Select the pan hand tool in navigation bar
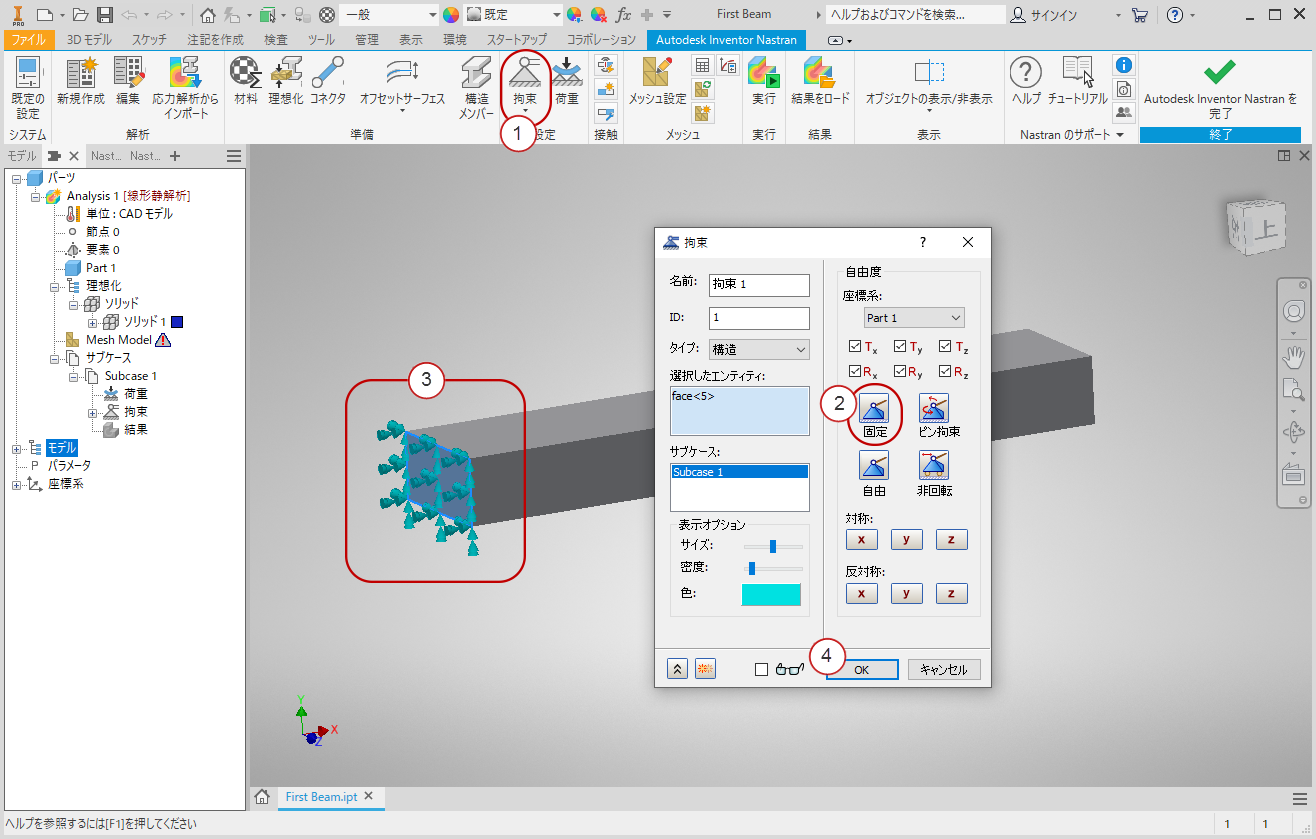Viewport: 1316px width, 839px height. [x=1295, y=355]
